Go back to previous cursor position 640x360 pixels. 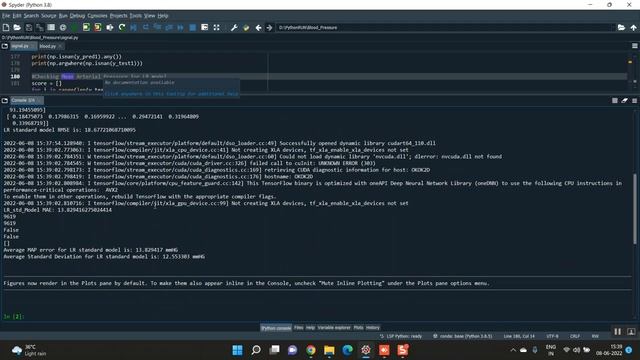coord(258,27)
